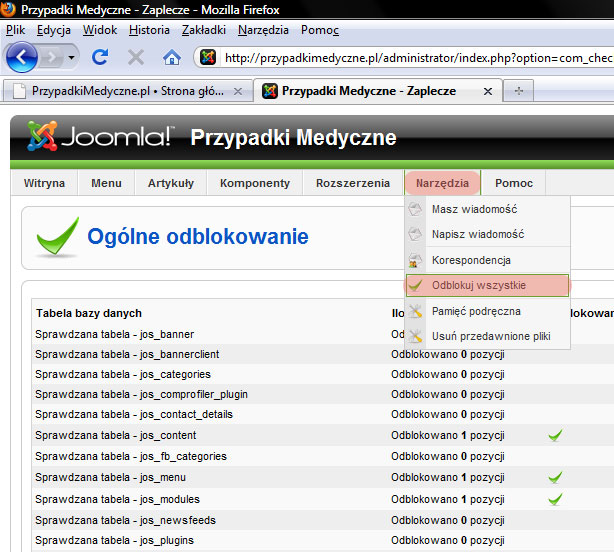Open the Firefox Pomoc menu
This screenshot has height=552, width=614.
320,30
